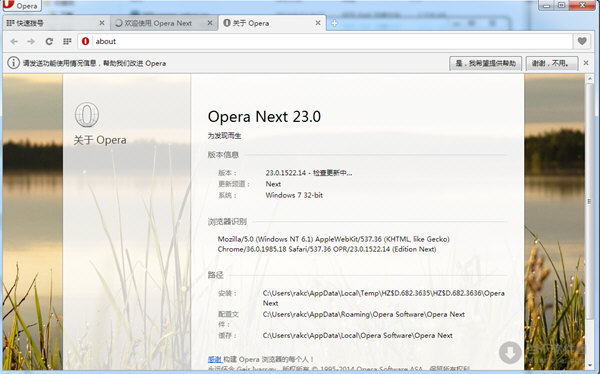
Task: Open the 感谢 credits link
Action: pos(215,359)
